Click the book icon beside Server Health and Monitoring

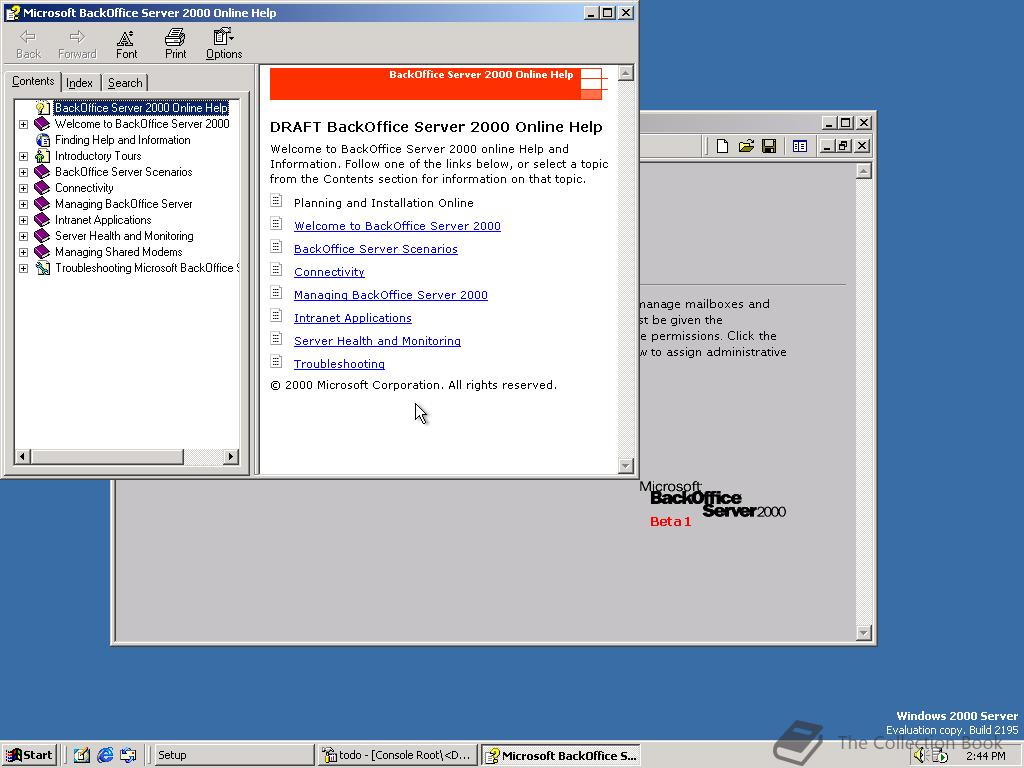tap(42, 236)
